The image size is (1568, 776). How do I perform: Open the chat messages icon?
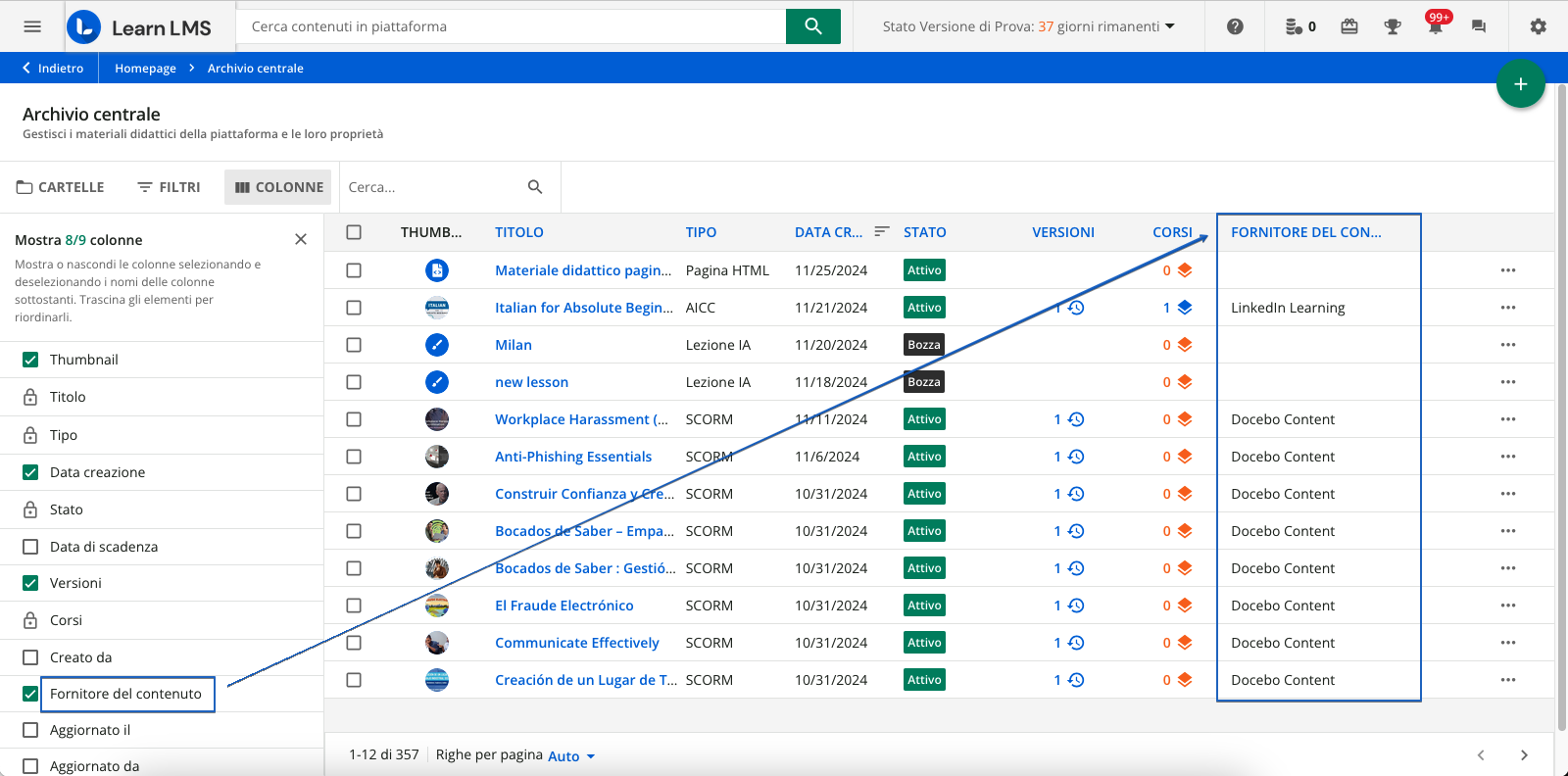click(1479, 26)
